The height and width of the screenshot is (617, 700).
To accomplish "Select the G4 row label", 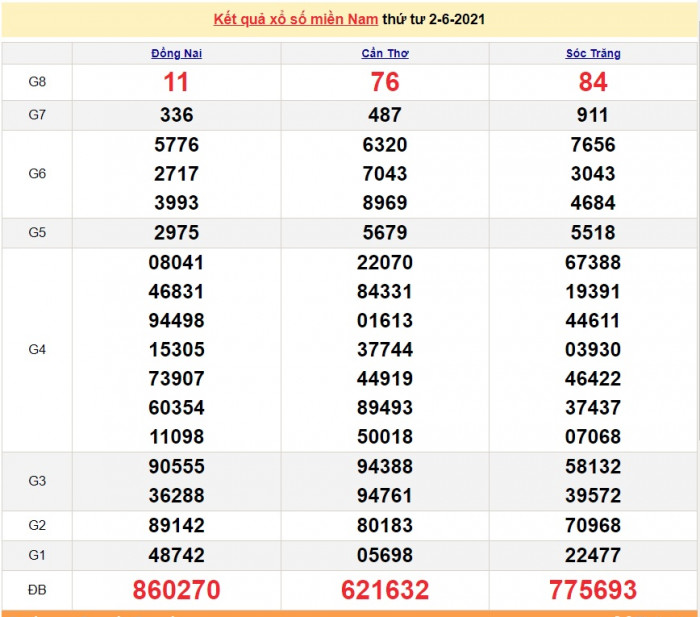I will [37, 349].
